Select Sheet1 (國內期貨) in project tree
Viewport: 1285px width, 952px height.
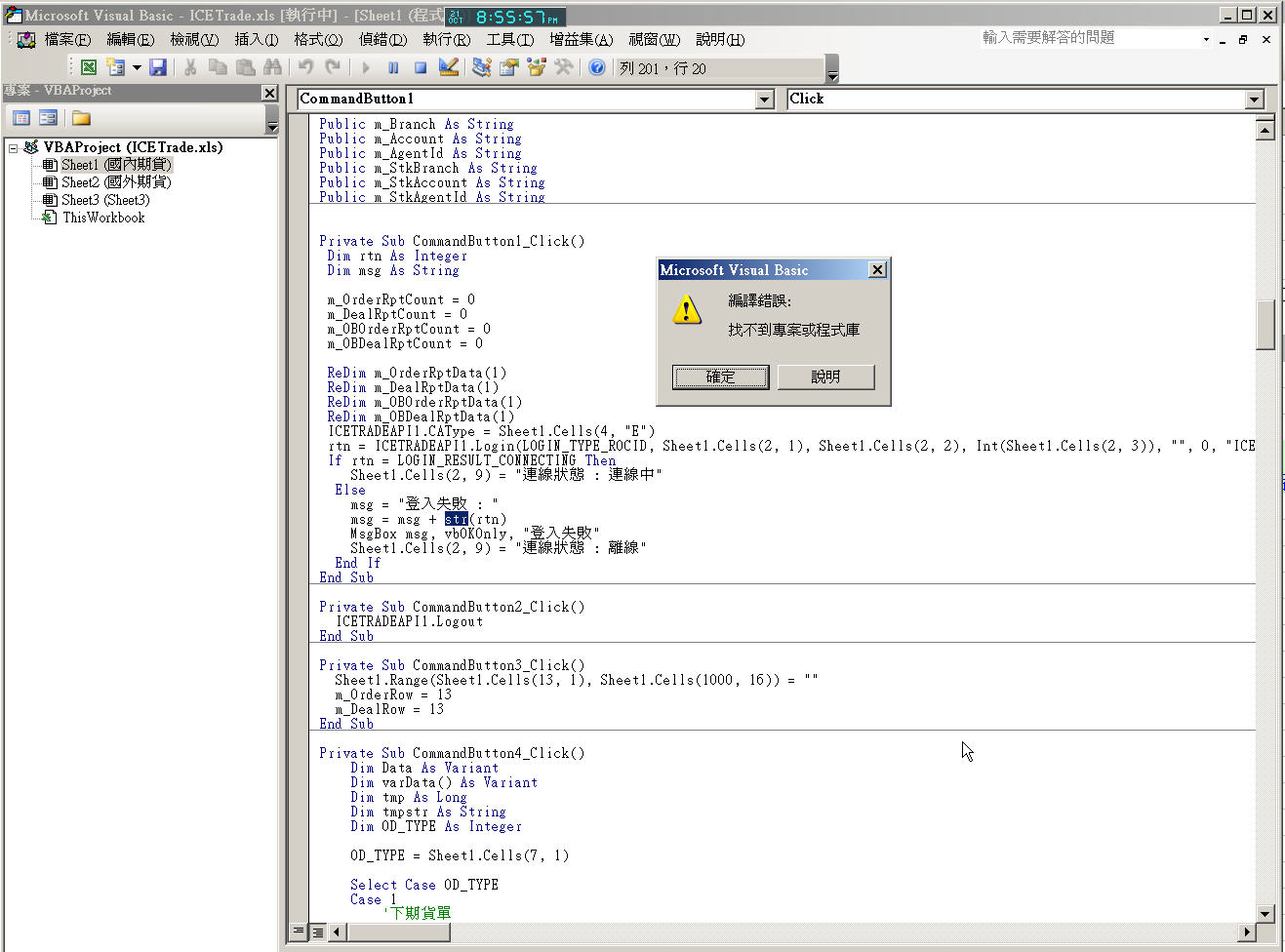116,165
